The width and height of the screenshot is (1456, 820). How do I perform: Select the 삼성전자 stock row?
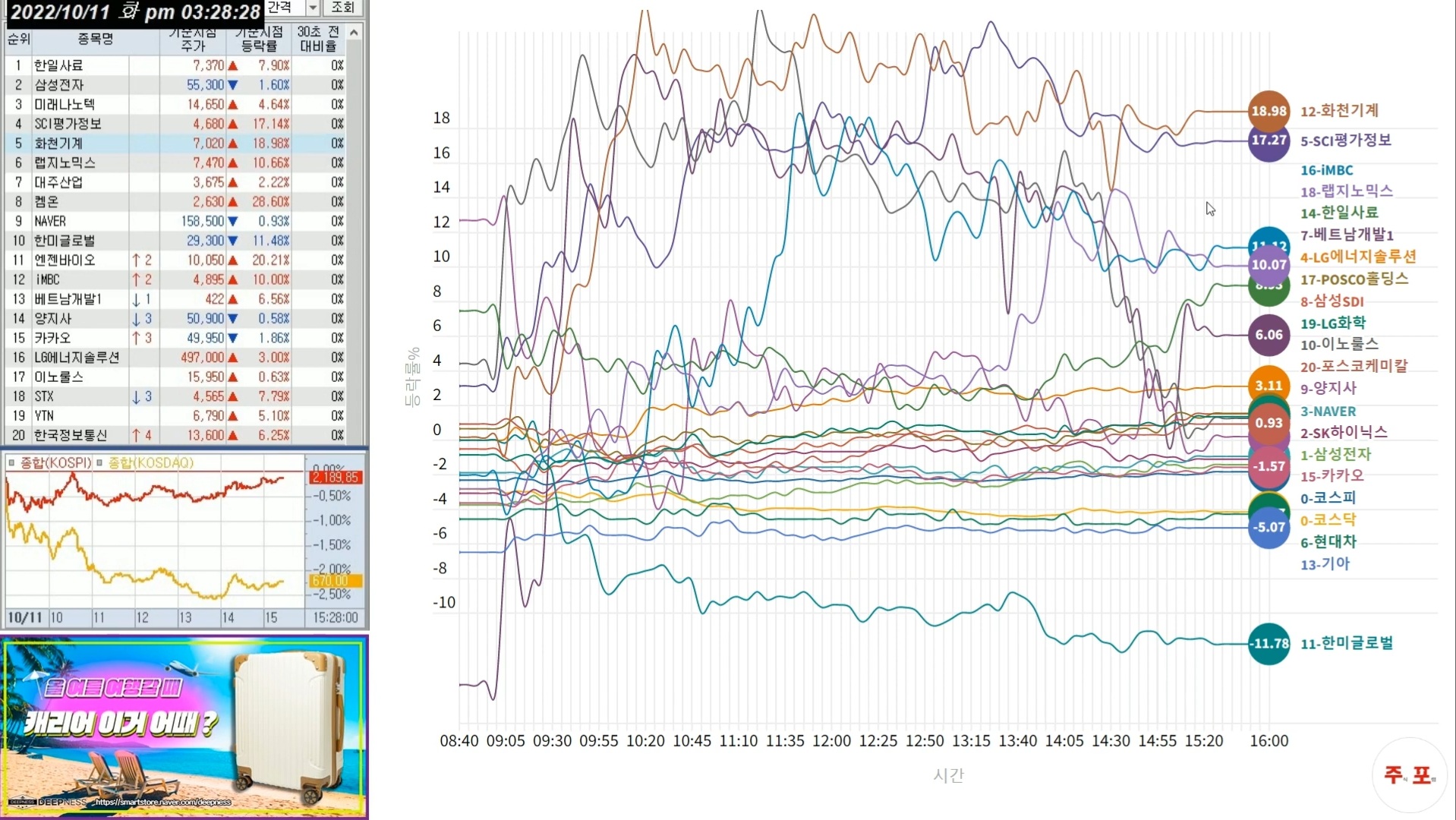coord(175,85)
